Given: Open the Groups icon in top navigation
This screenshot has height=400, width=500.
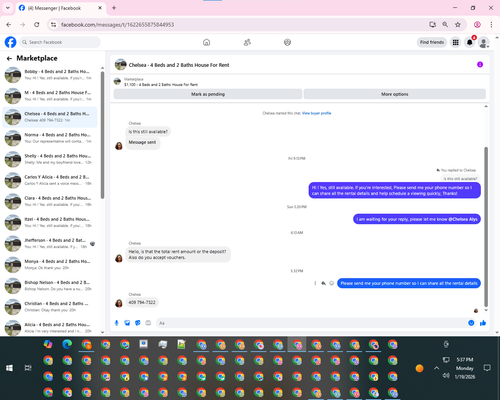Looking at the screenshot, I should point(287,42).
